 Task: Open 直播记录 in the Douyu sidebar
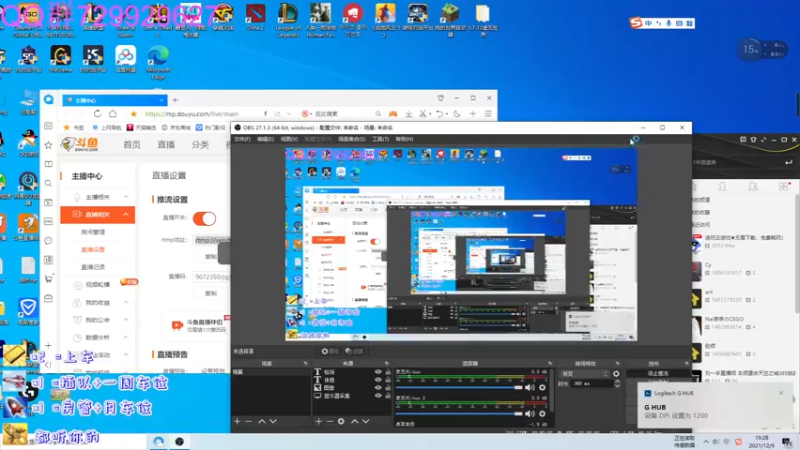pyautogui.click(x=93, y=267)
